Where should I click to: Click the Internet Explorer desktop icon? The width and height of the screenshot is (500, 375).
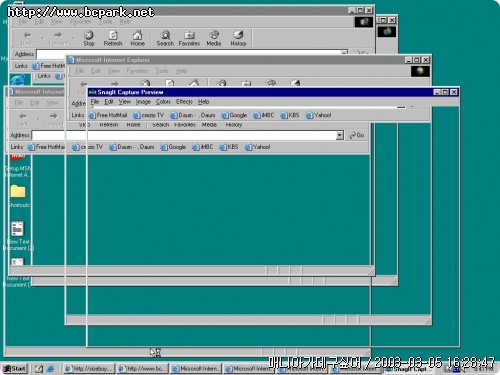point(18,80)
